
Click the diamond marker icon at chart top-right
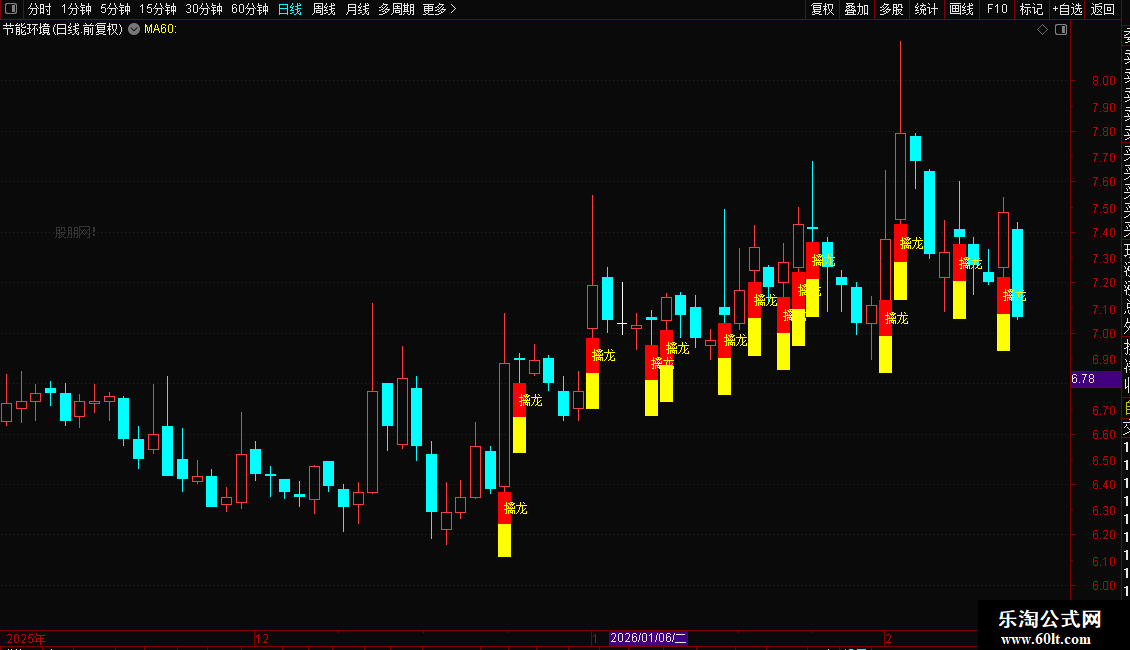click(x=1042, y=30)
